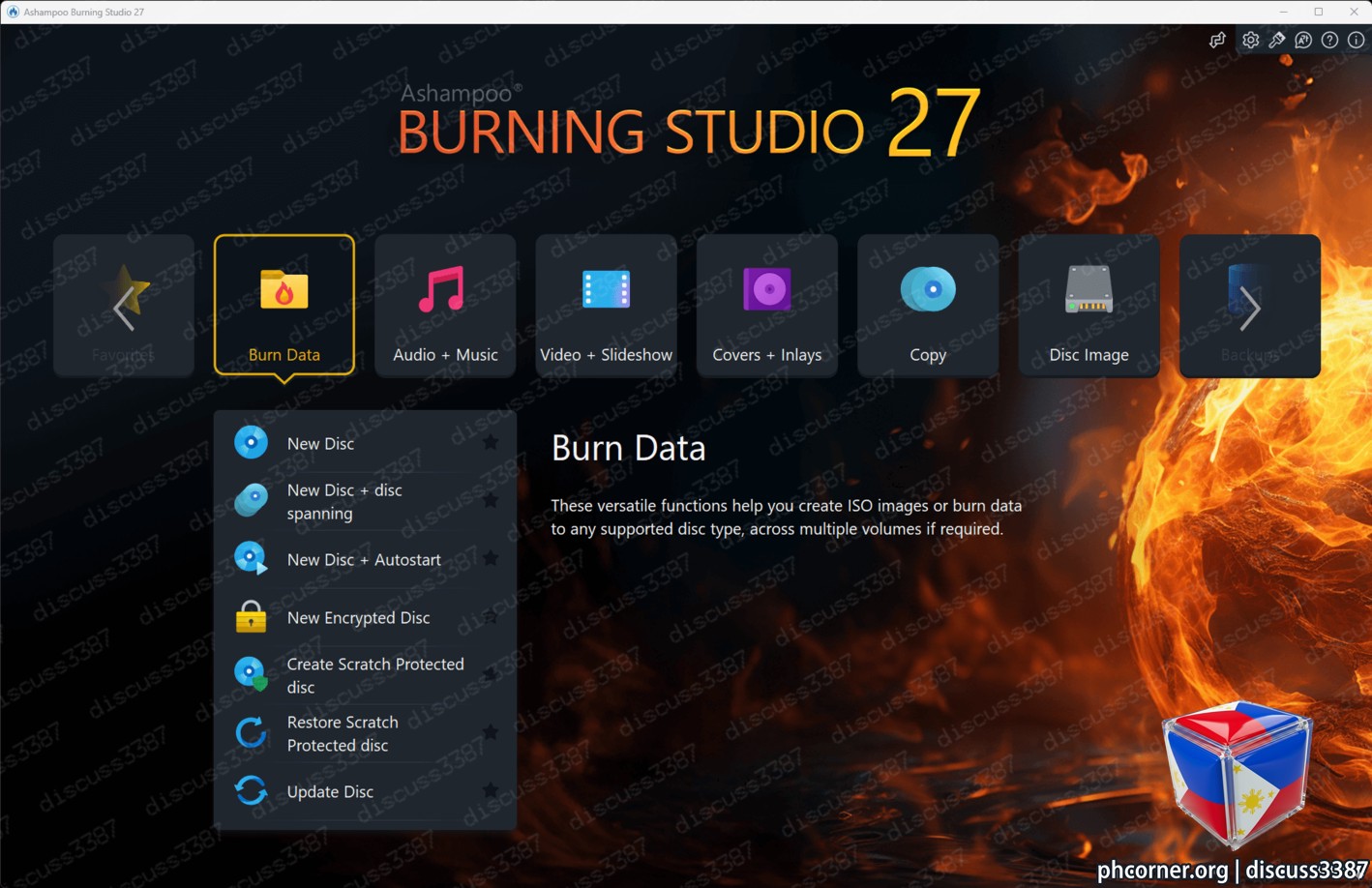1372x888 pixels.
Task: Click the Ashampoo app icon in title bar
Action: coord(13,12)
